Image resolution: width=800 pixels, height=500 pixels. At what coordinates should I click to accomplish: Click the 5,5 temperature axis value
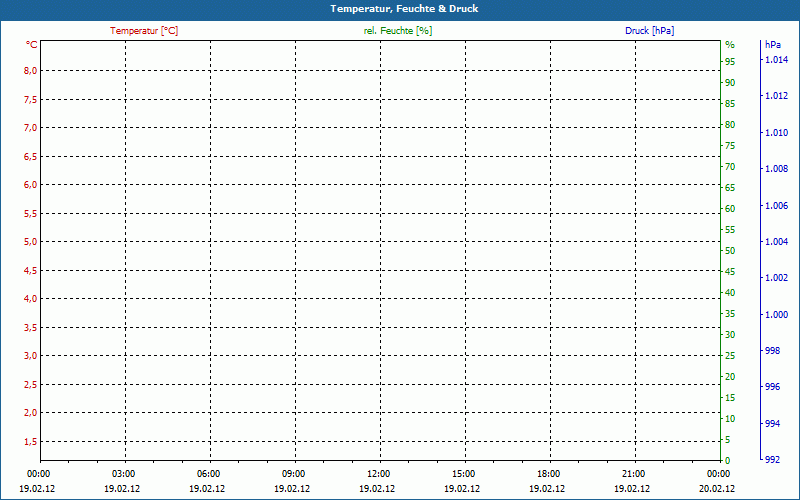pos(31,213)
